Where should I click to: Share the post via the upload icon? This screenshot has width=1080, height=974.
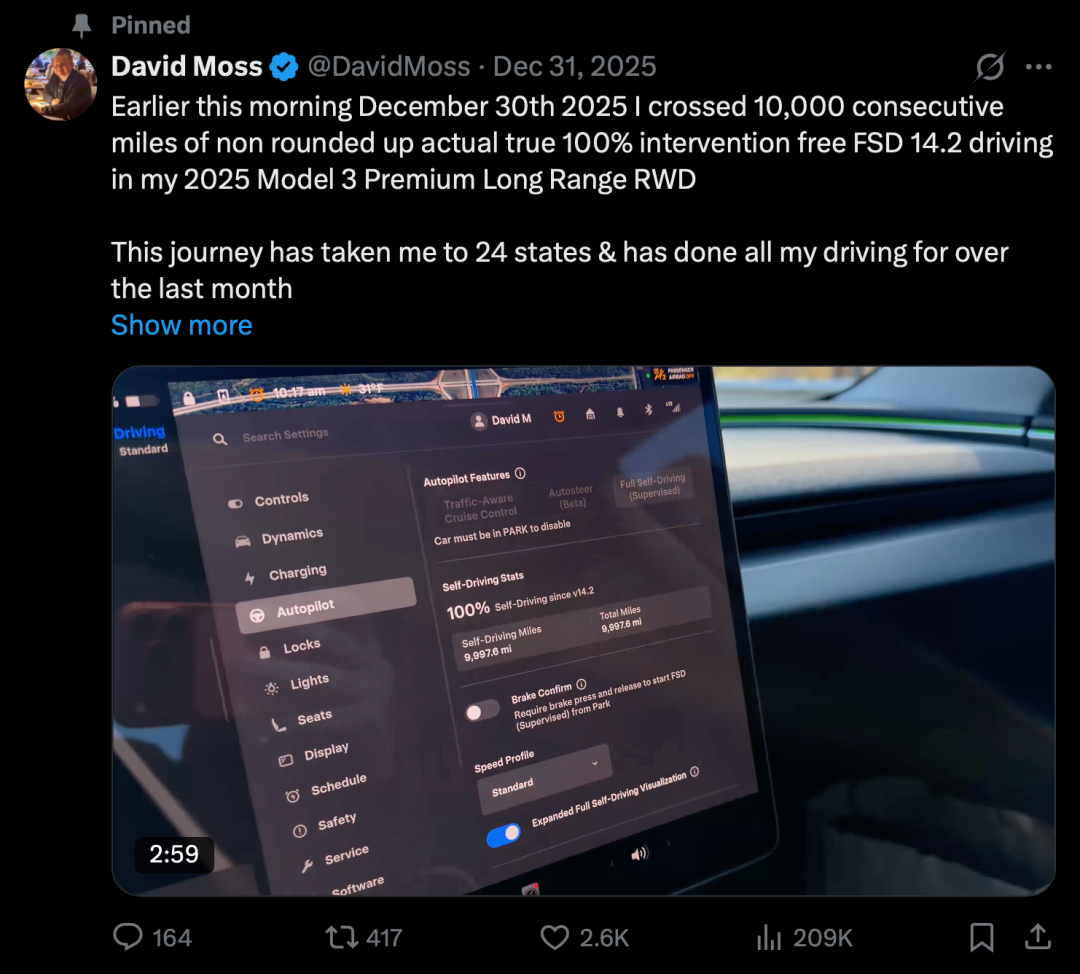pos(1038,937)
